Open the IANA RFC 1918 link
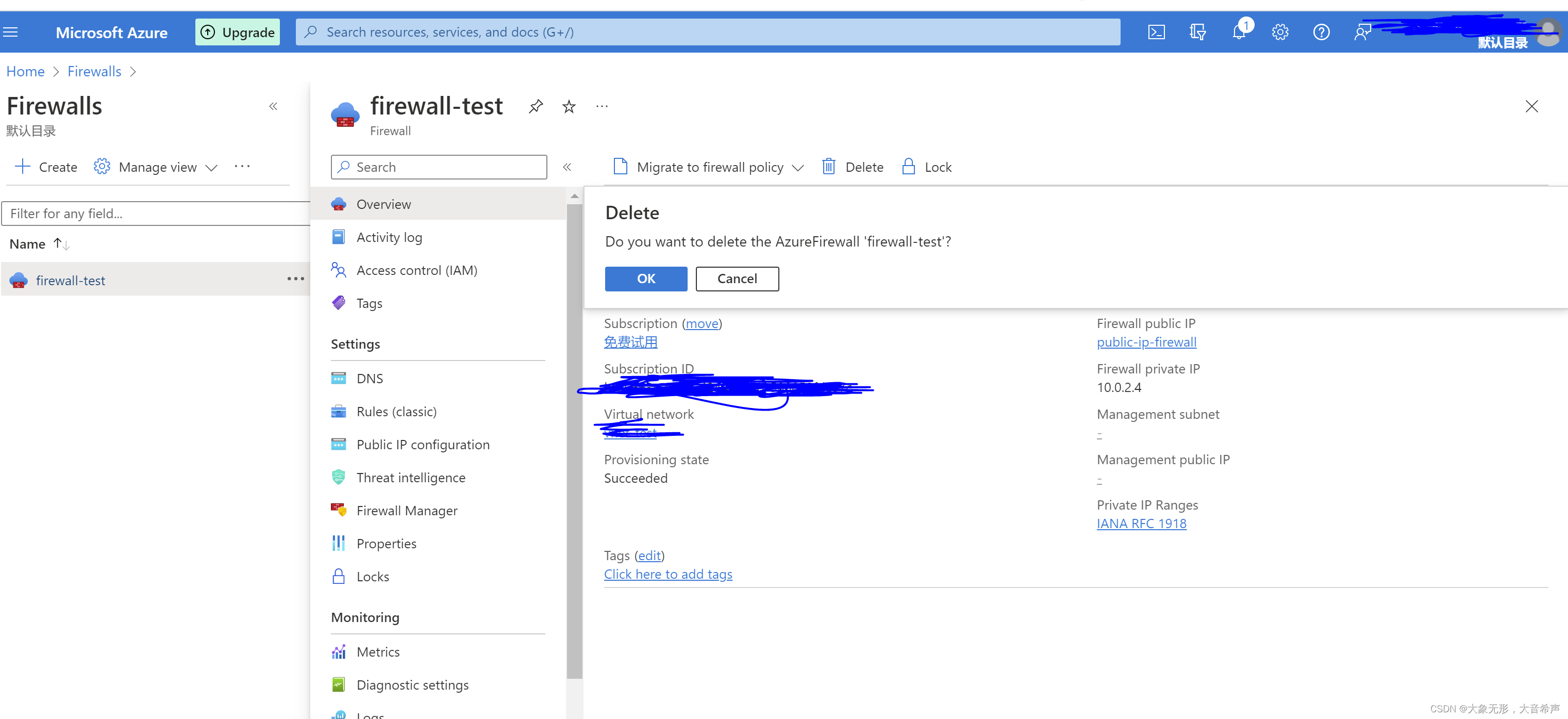The height and width of the screenshot is (719, 1568). click(1141, 524)
